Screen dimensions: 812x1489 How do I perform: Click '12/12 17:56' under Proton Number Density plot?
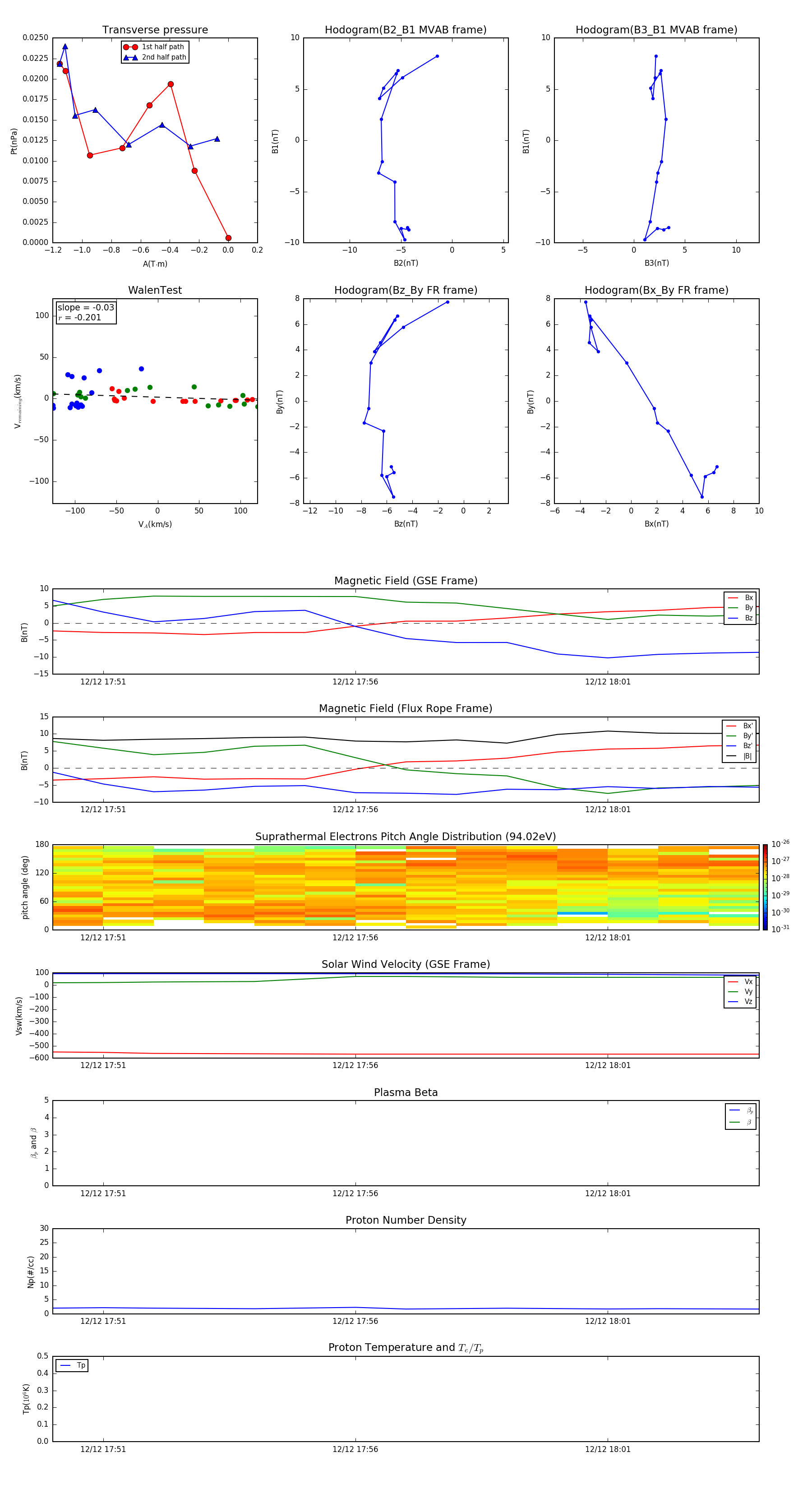point(355,1321)
